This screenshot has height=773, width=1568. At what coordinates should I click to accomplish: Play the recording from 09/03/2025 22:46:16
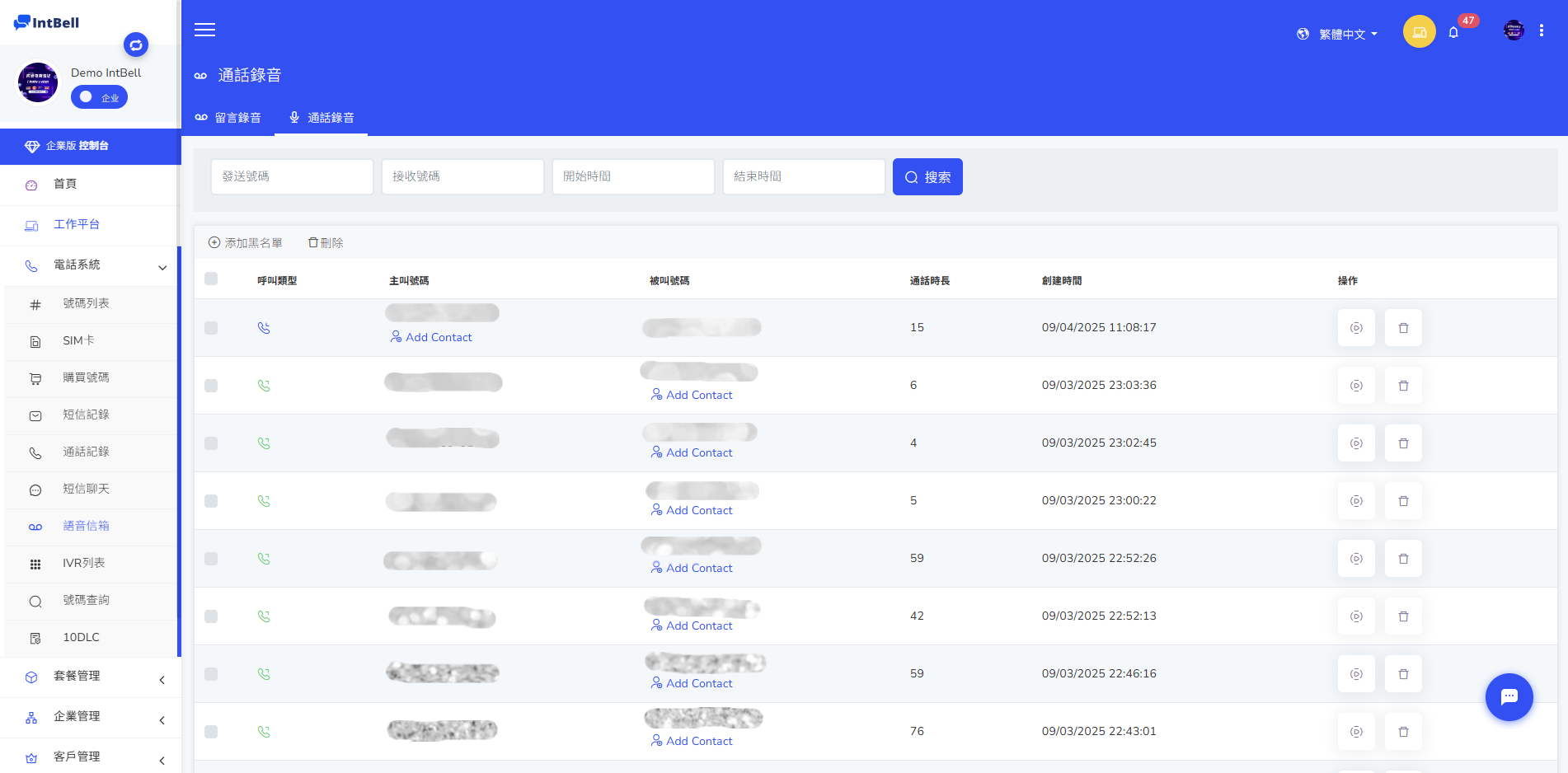pyautogui.click(x=1356, y=674)
